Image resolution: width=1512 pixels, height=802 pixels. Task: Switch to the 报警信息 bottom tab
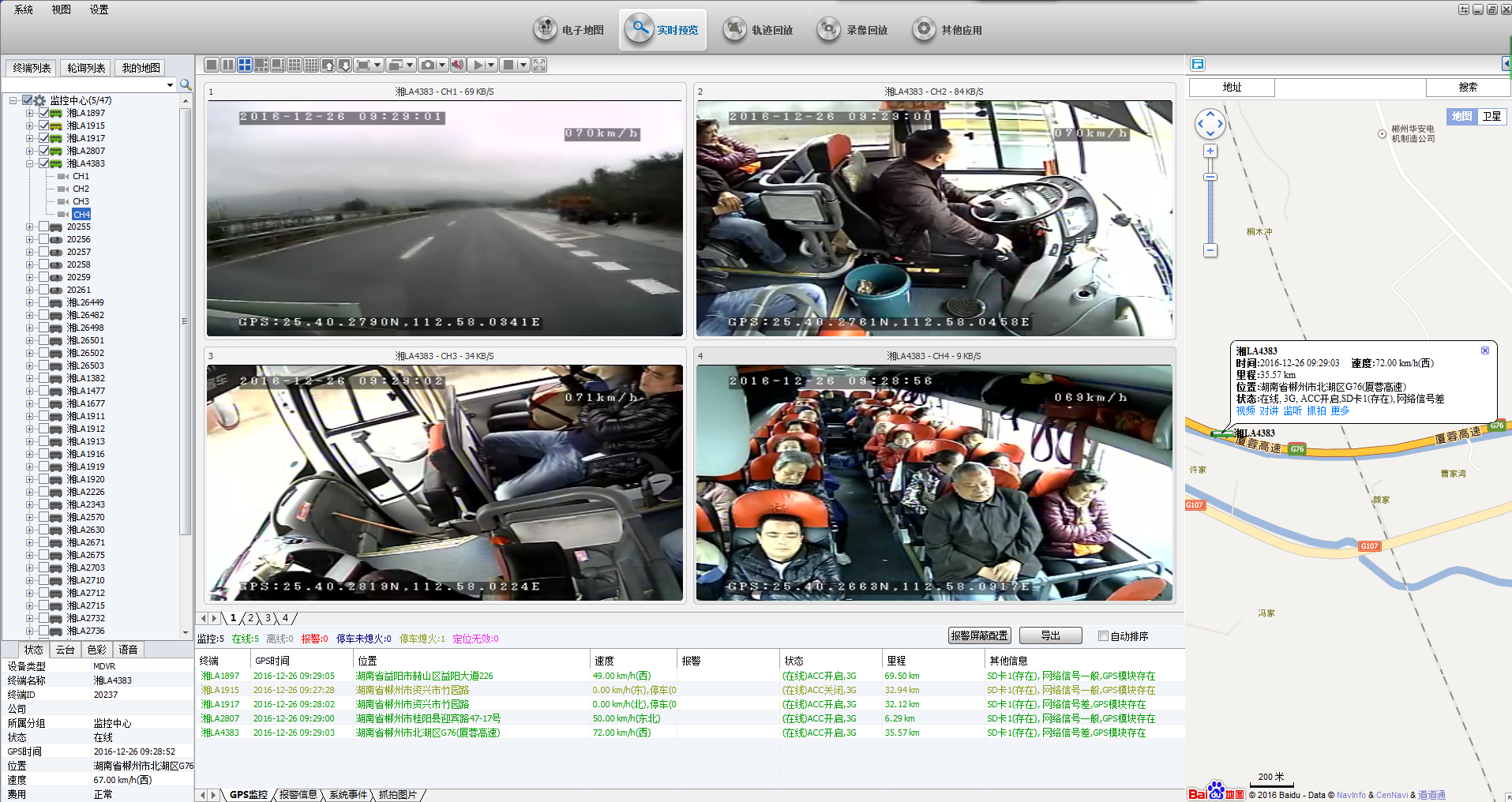[x=298, y=794]
